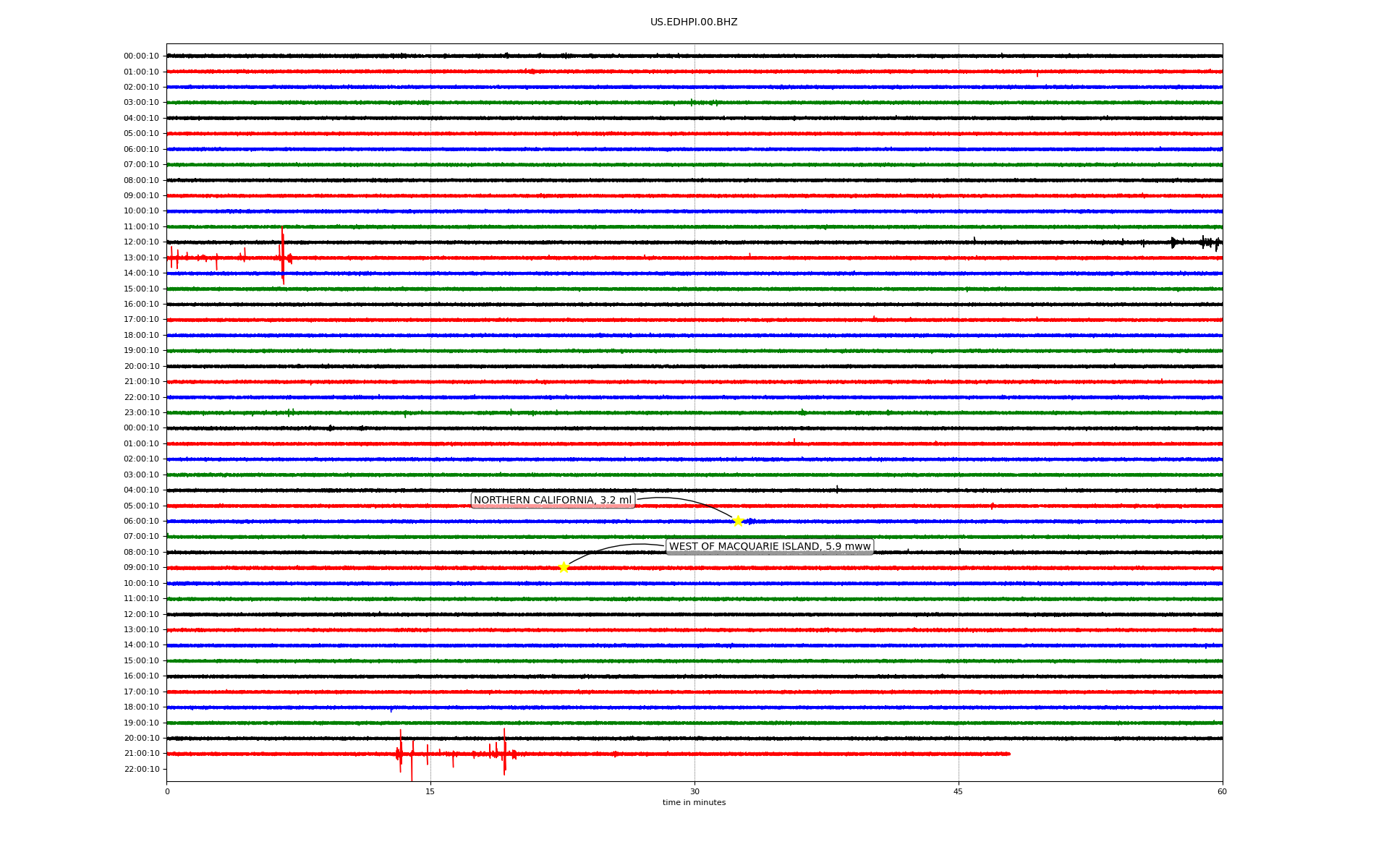
Task: Click the x-axis tick label 15
Action: click(x=430, y=791)
